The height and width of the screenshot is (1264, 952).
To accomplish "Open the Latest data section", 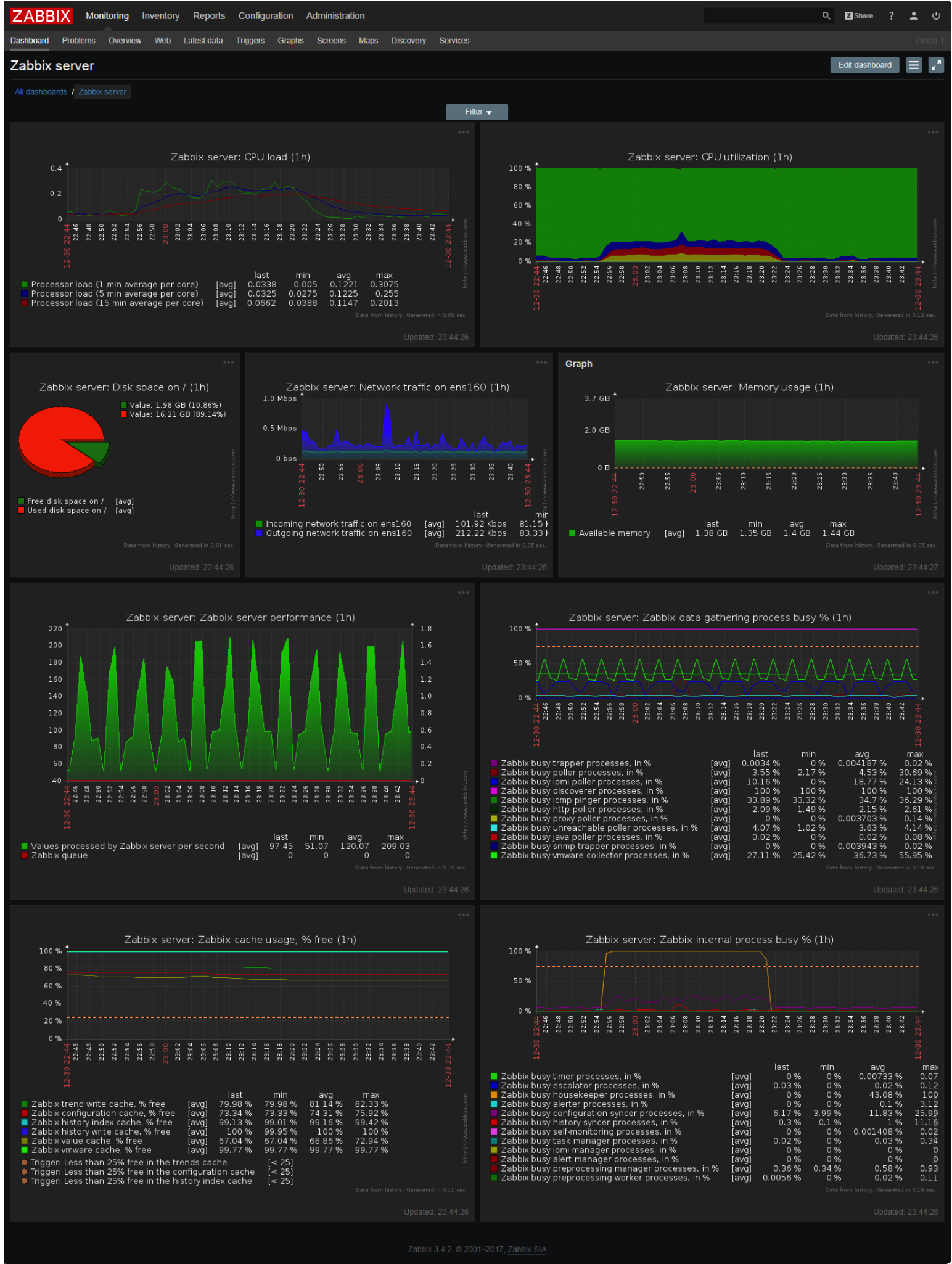I will point(203,41).
